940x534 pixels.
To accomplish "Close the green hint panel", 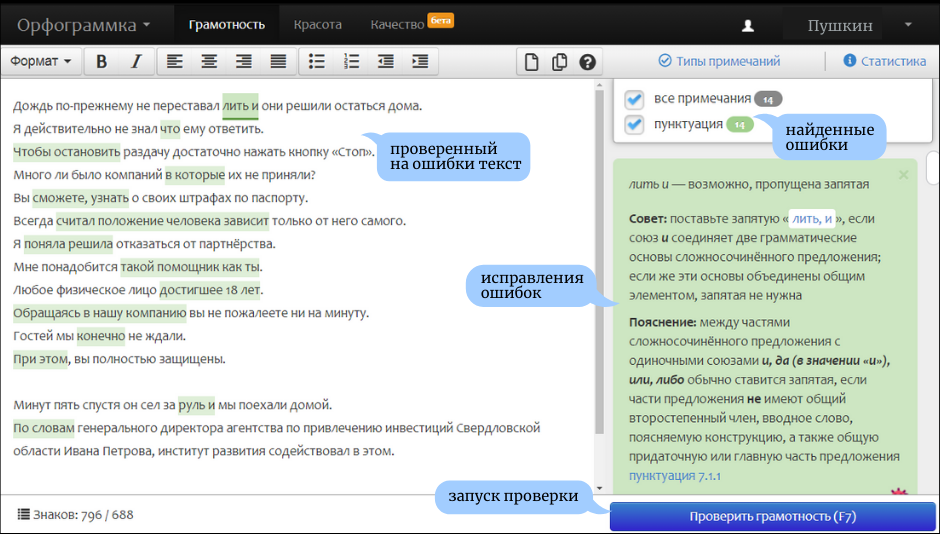I will (x=904, y=174).
